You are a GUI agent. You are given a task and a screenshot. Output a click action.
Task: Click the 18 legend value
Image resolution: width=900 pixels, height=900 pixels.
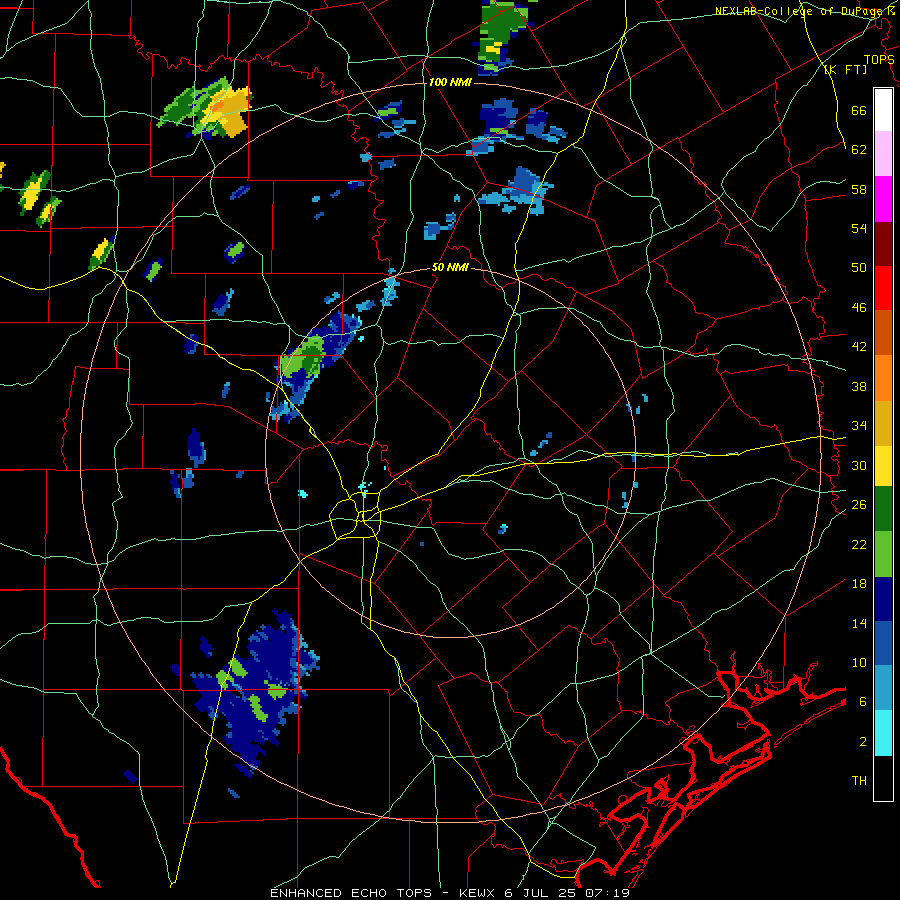859,584
